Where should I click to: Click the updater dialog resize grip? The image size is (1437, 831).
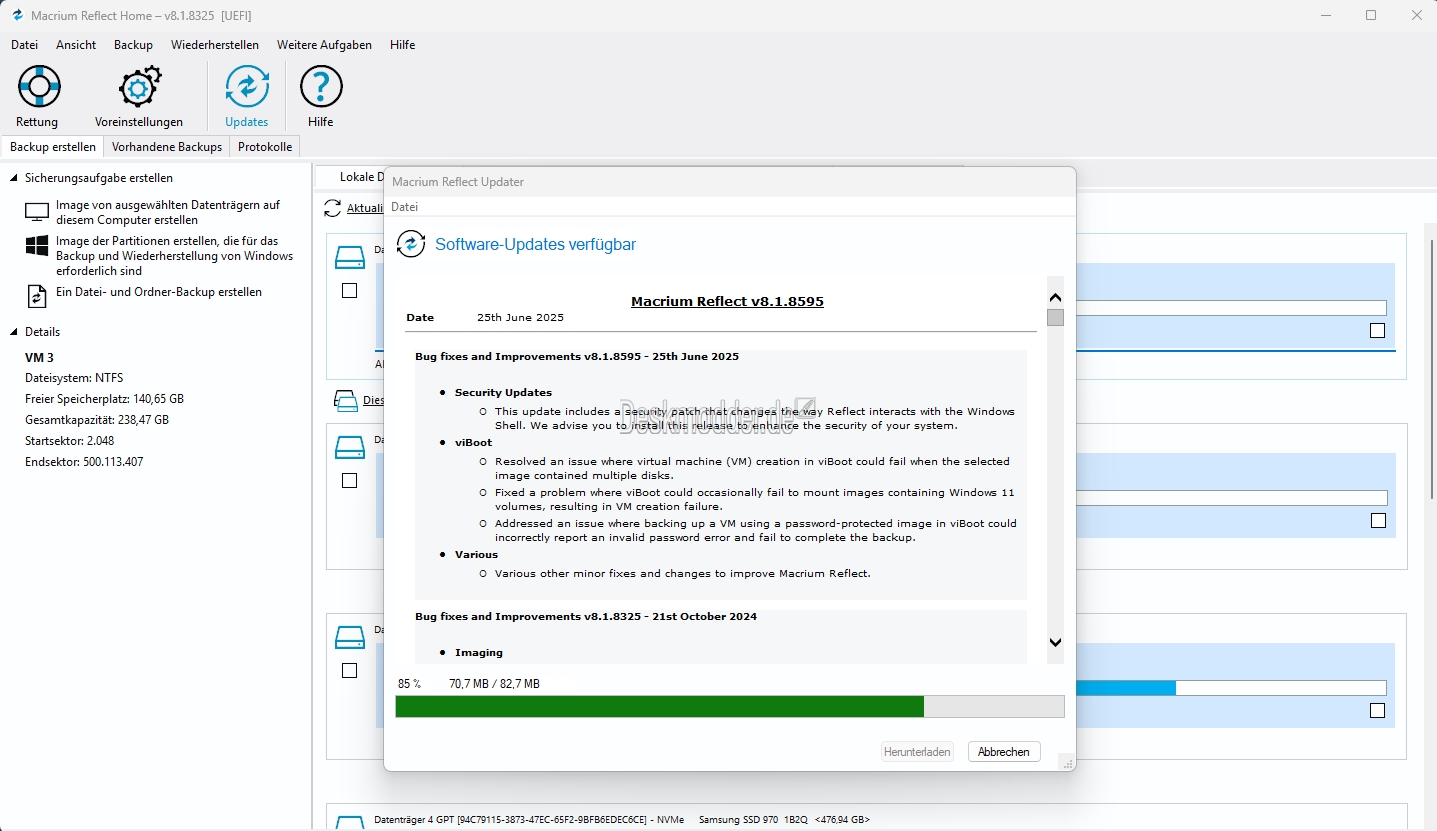(x=1068, y=763)
